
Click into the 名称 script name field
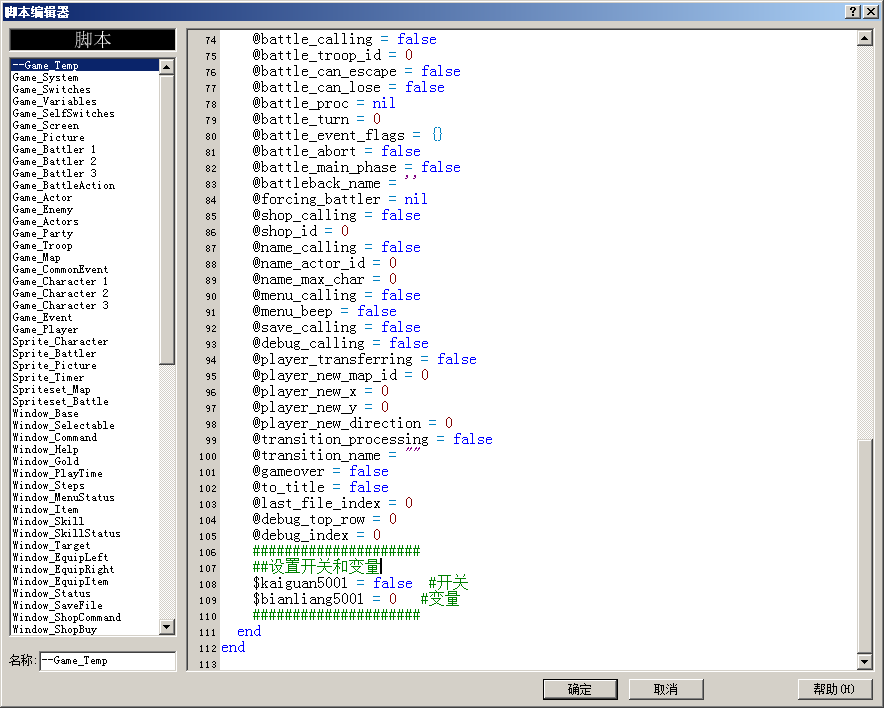(x=108, y=661)
